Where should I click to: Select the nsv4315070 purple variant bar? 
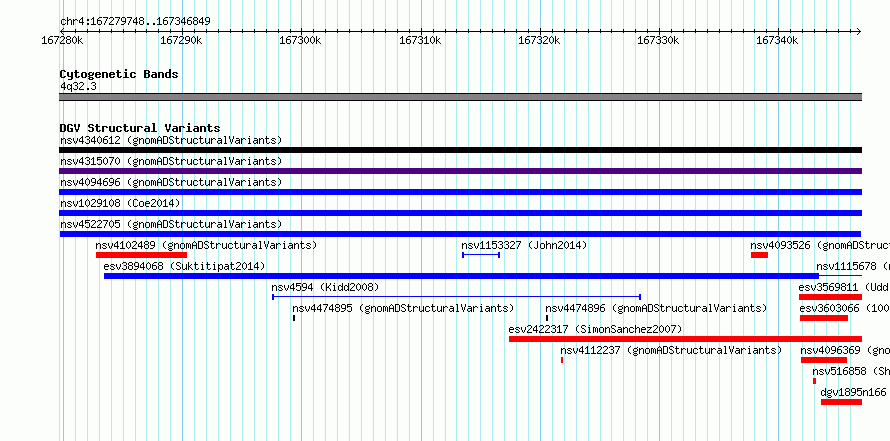[x=460, y=171]
